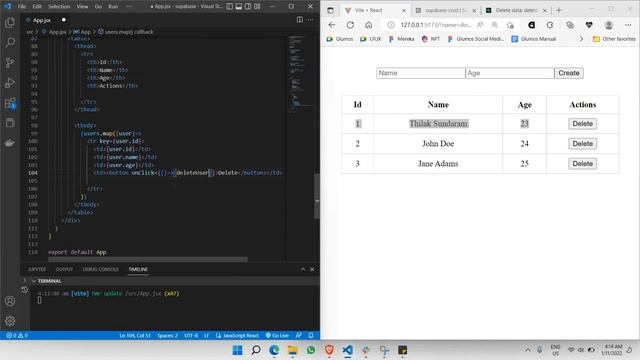
Task: Open the browser Collections icon
Action: [570, 25]
